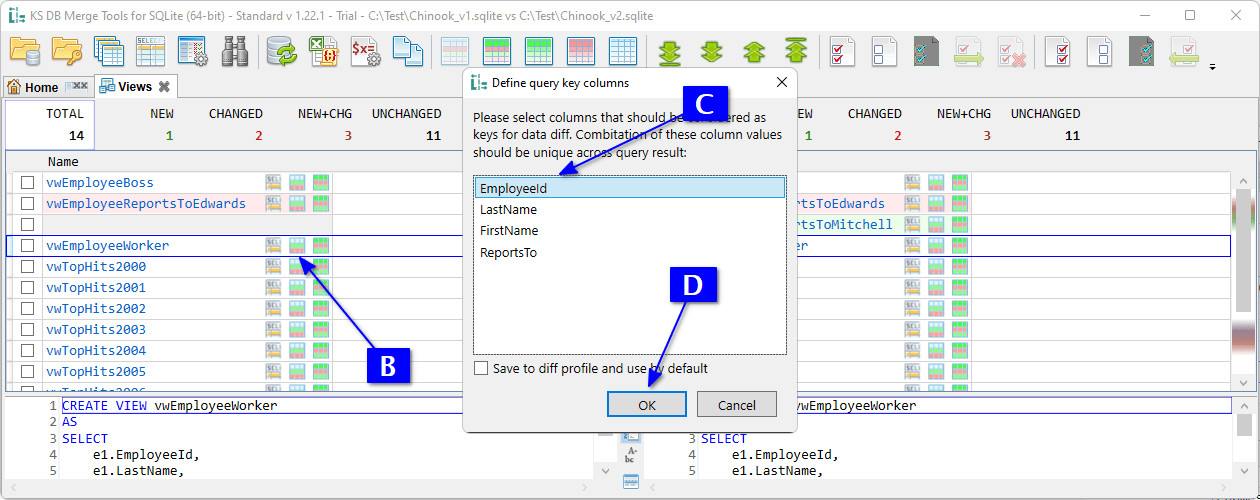This screenshot has width=1260, height=500.
Task: Click the first red check-all document icon
Action: pos(842,51)
